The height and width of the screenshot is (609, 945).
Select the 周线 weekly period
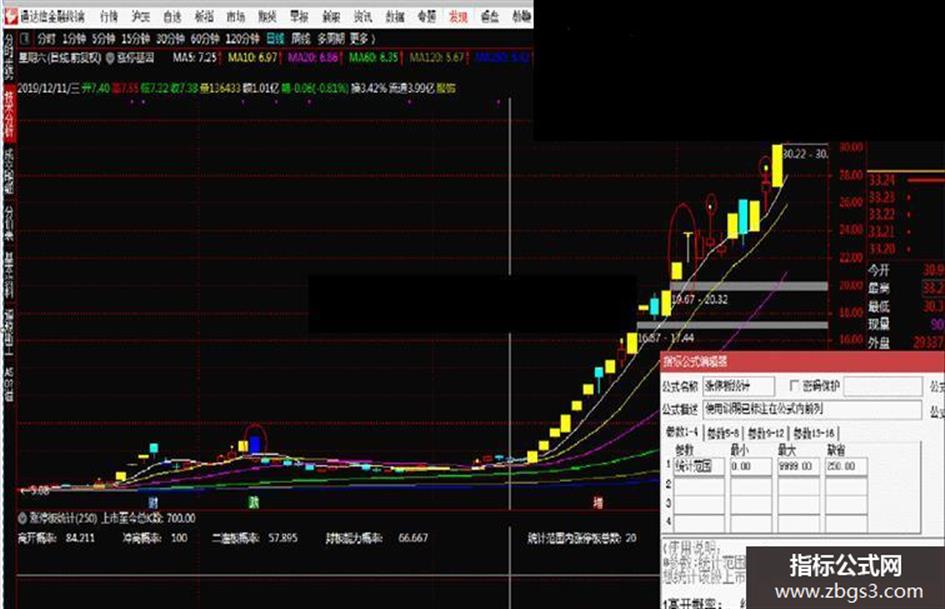tap(301, 39)
